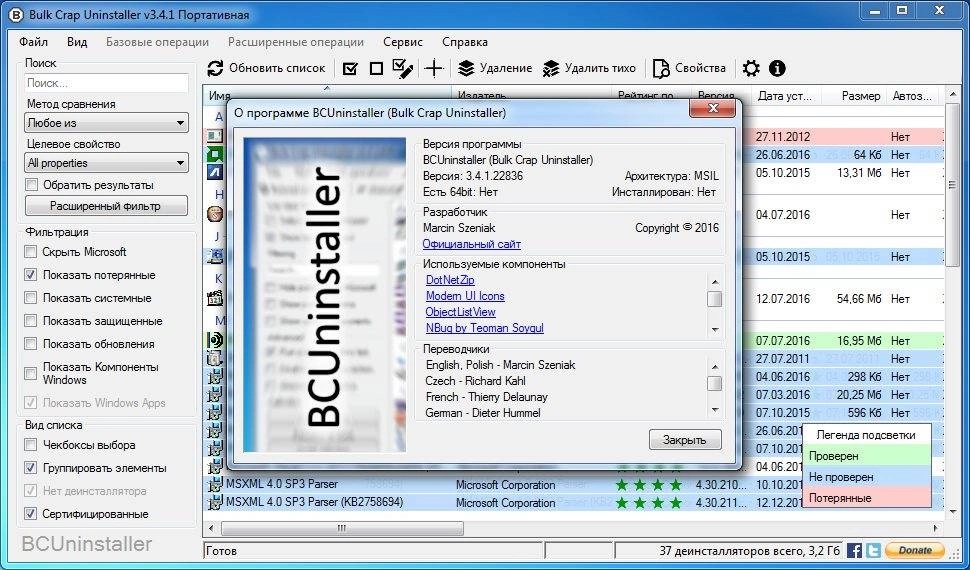
Task: Open the Метод сравнения dropdown (Любое из)
Action: click(x=106, y=123)
